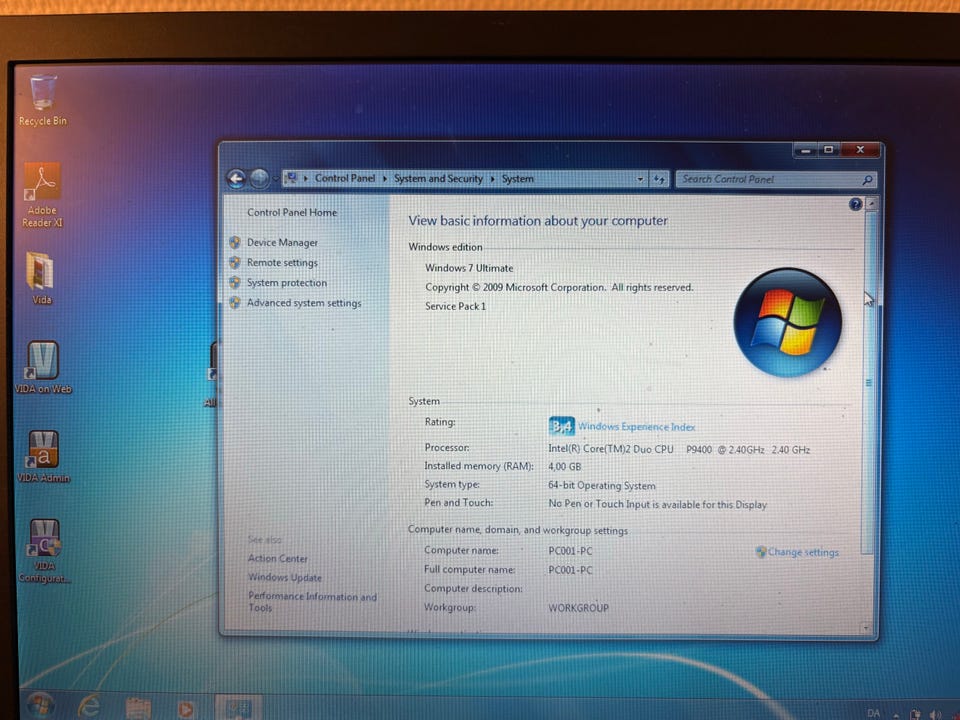Open Control Panel Home link
960x720 pixels.
tap(292, 212)
